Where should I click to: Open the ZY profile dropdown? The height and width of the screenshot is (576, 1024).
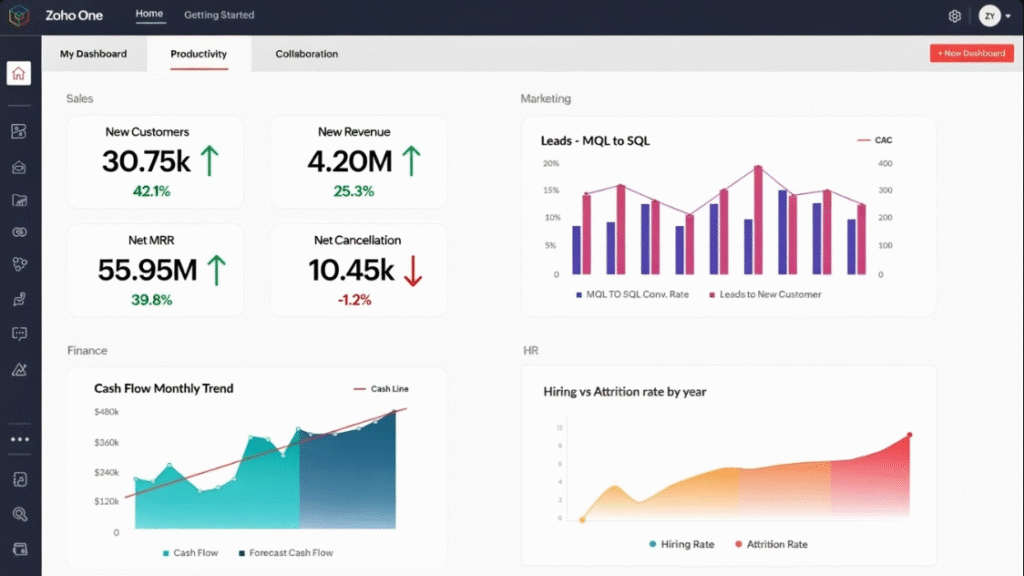point(993,15)
